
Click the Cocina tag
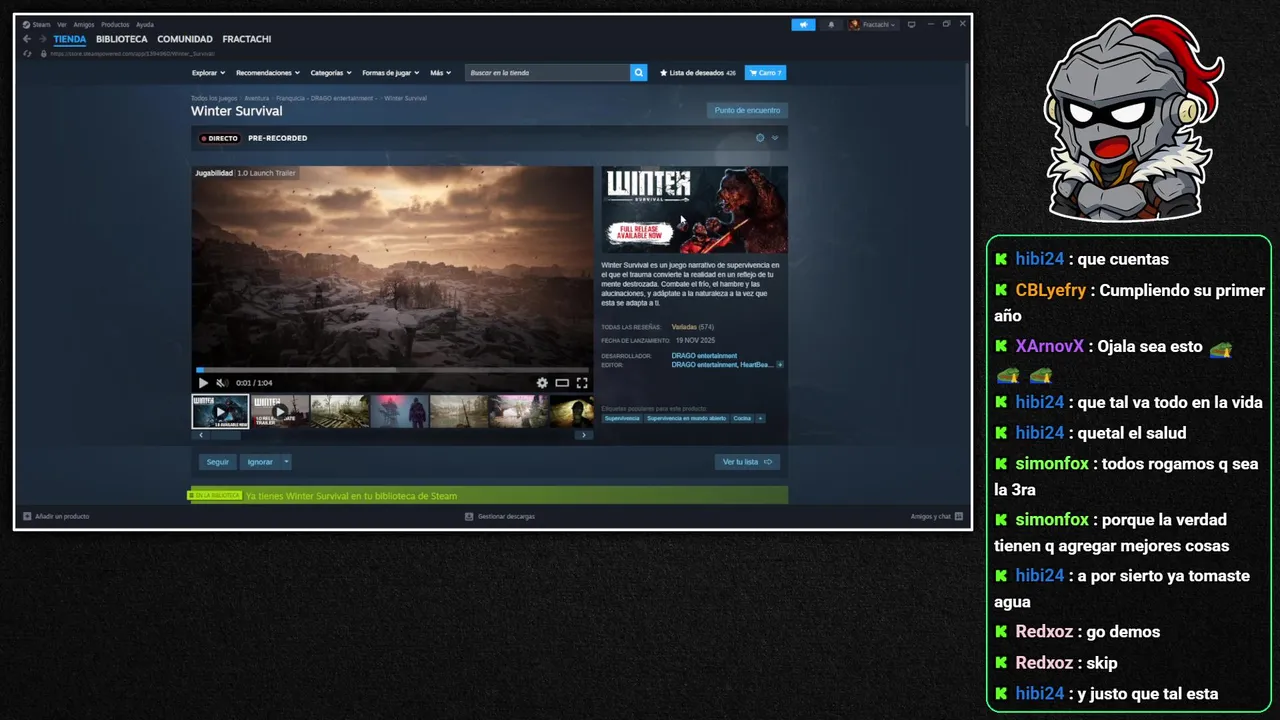tap(742, 418)
